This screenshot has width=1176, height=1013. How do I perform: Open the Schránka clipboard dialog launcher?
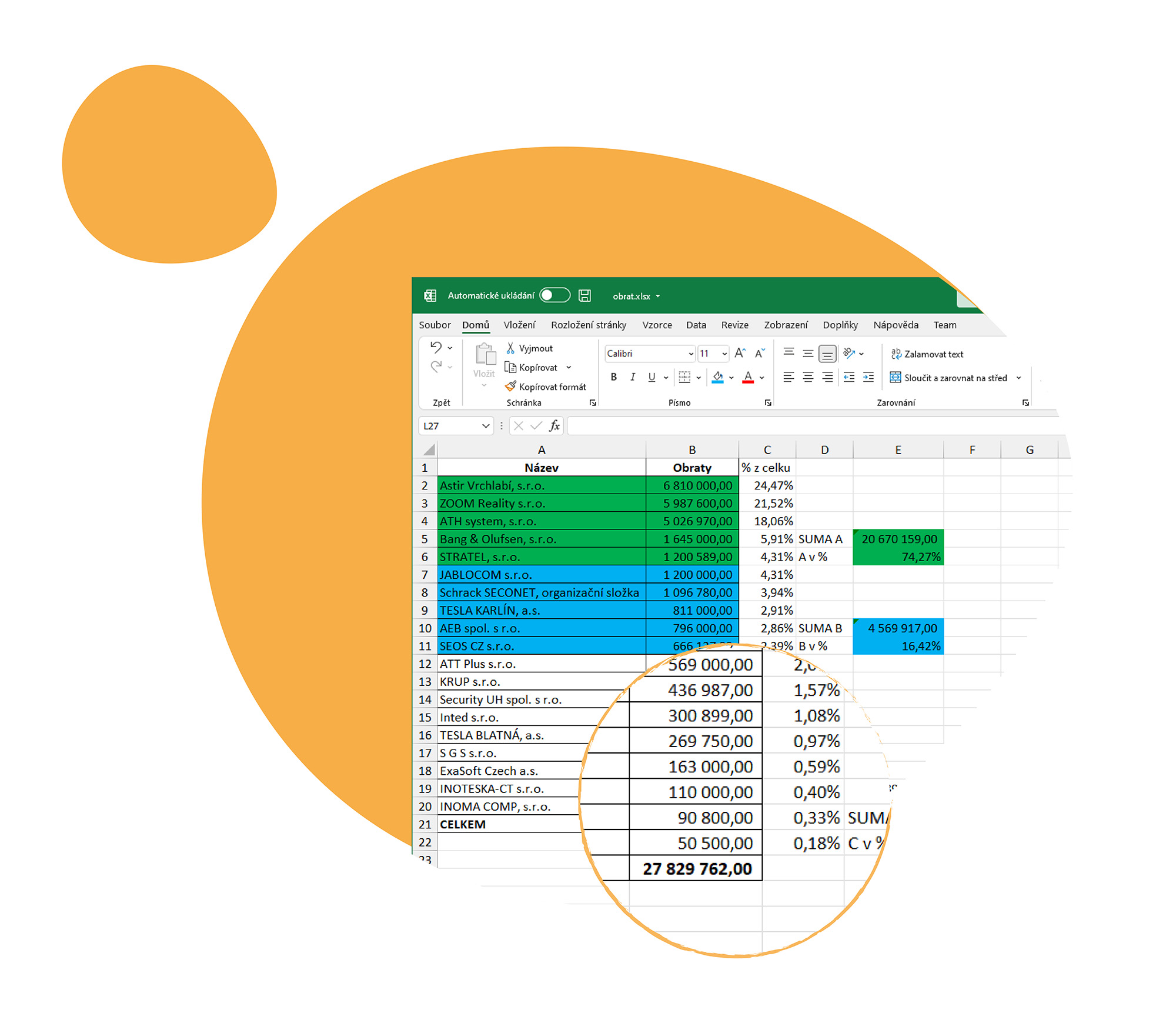[x=593, y=402]
